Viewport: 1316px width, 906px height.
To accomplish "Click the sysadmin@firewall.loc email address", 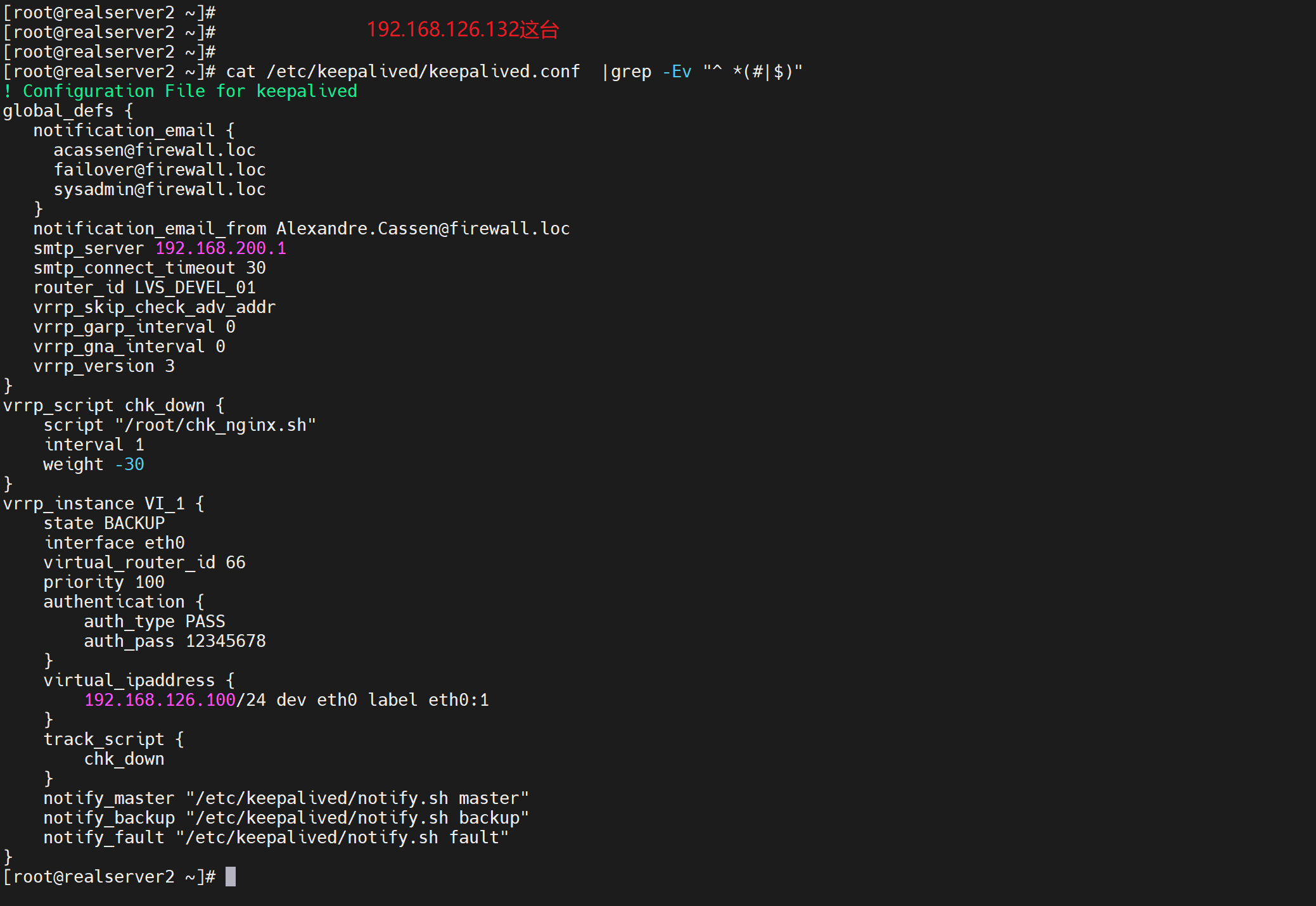I will click(x=159, y=189).
